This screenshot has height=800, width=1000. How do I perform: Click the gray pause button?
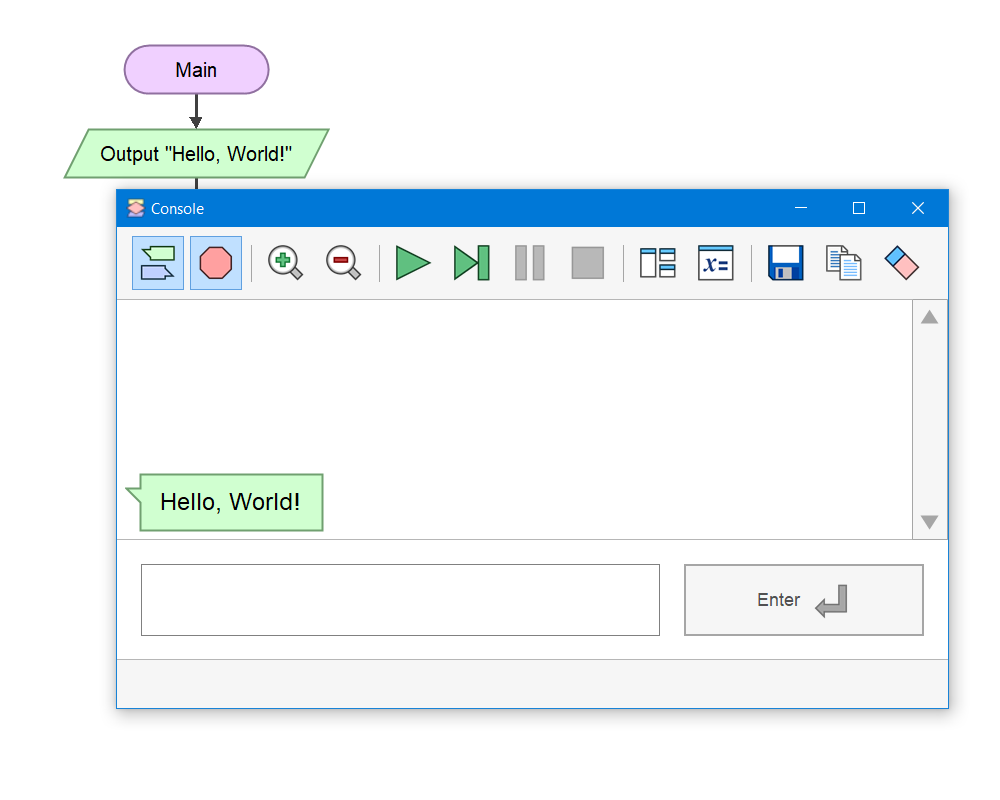tap(529, 263)
